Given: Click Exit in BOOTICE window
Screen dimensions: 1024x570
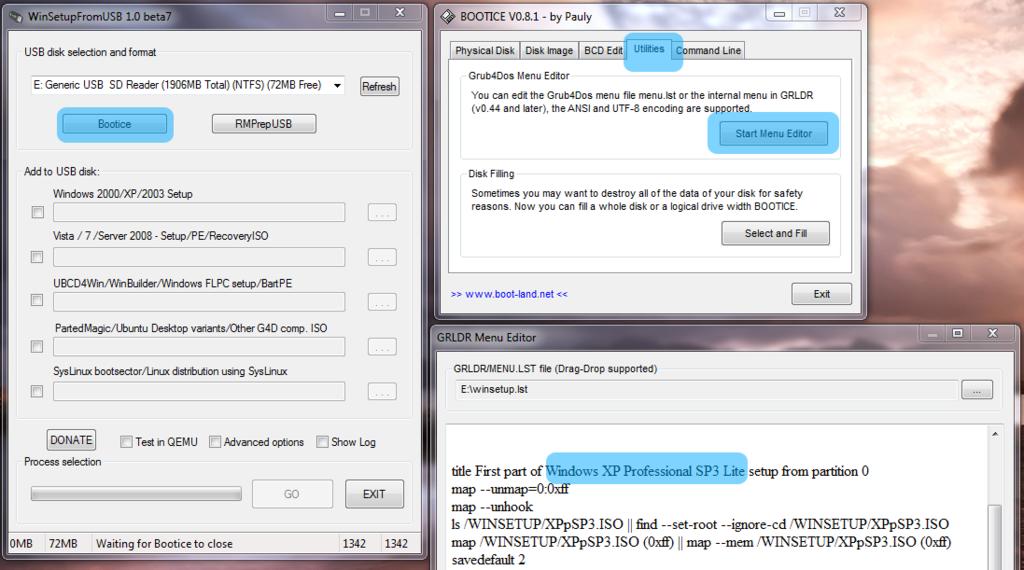Looking at the screenshot, I should point(822,294).
